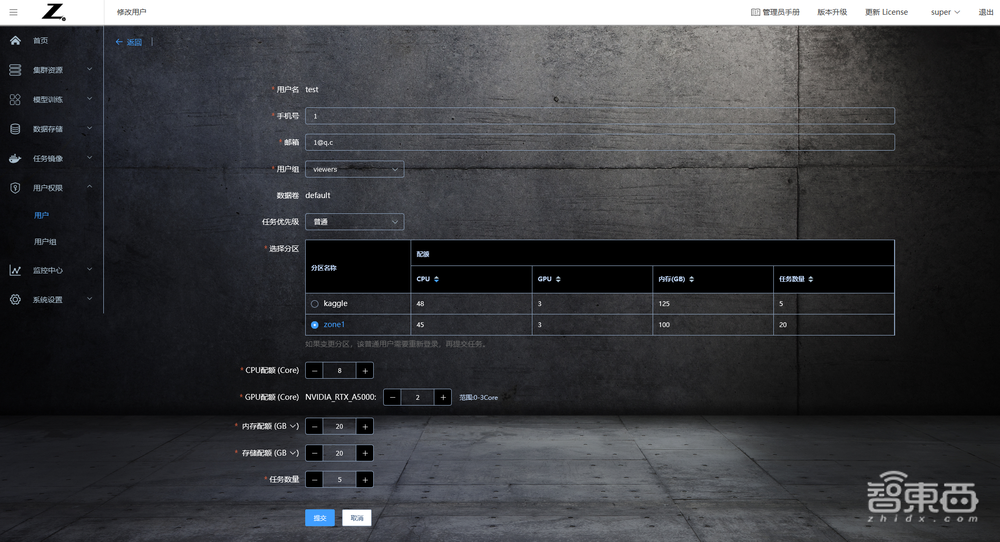Click the 模型训练 model training icon
Viewport: 1000px width, 542px height.
(x=15, y=100)
